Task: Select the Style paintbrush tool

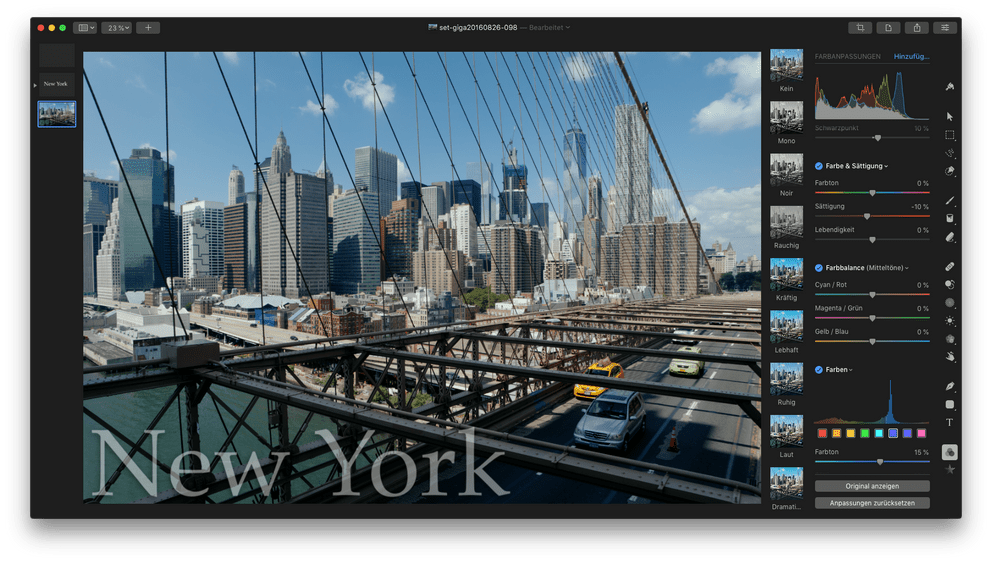Action: click(950, 87)
